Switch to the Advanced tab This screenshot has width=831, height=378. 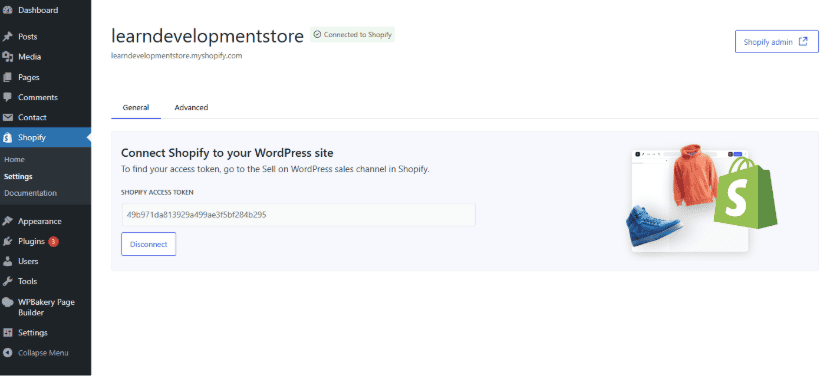coord(191,108)
